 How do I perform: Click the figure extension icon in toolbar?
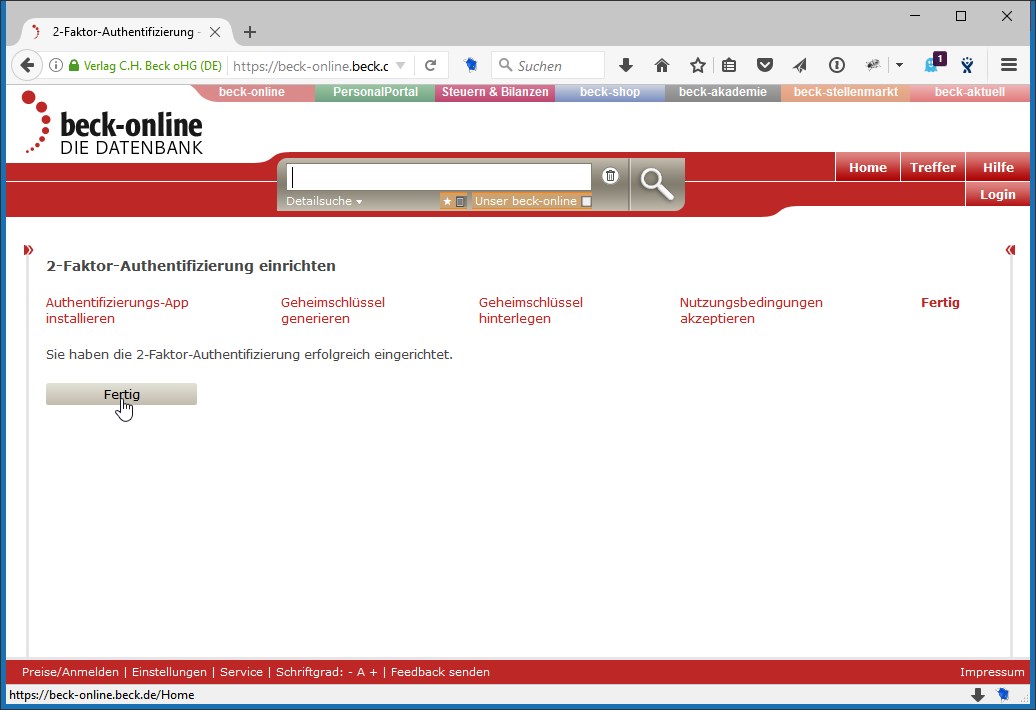click(967, 65)
